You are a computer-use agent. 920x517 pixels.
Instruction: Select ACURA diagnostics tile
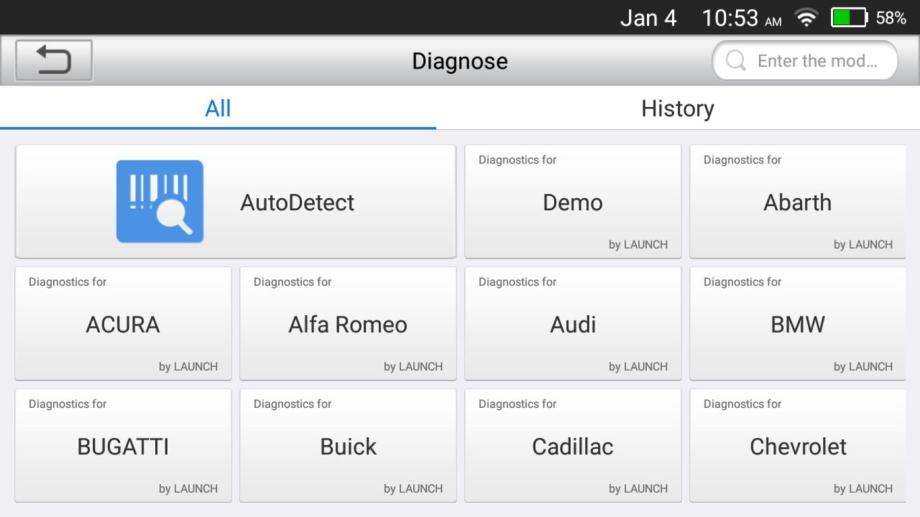(x=123, y=324)
